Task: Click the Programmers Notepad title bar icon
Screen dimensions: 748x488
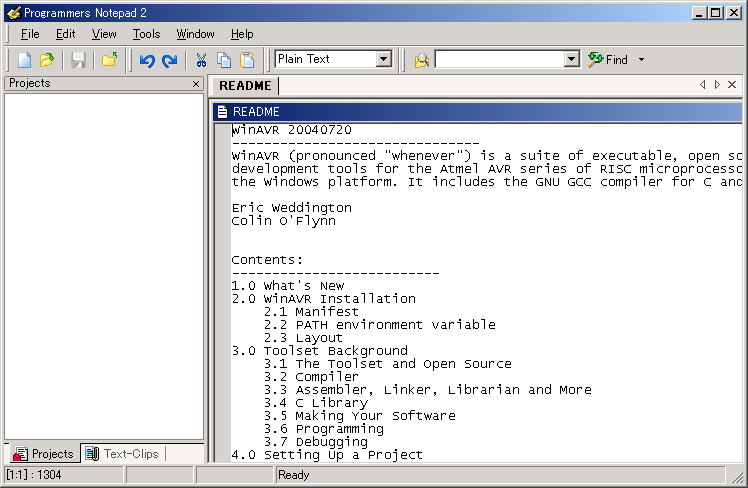Action: click(14, 13)
